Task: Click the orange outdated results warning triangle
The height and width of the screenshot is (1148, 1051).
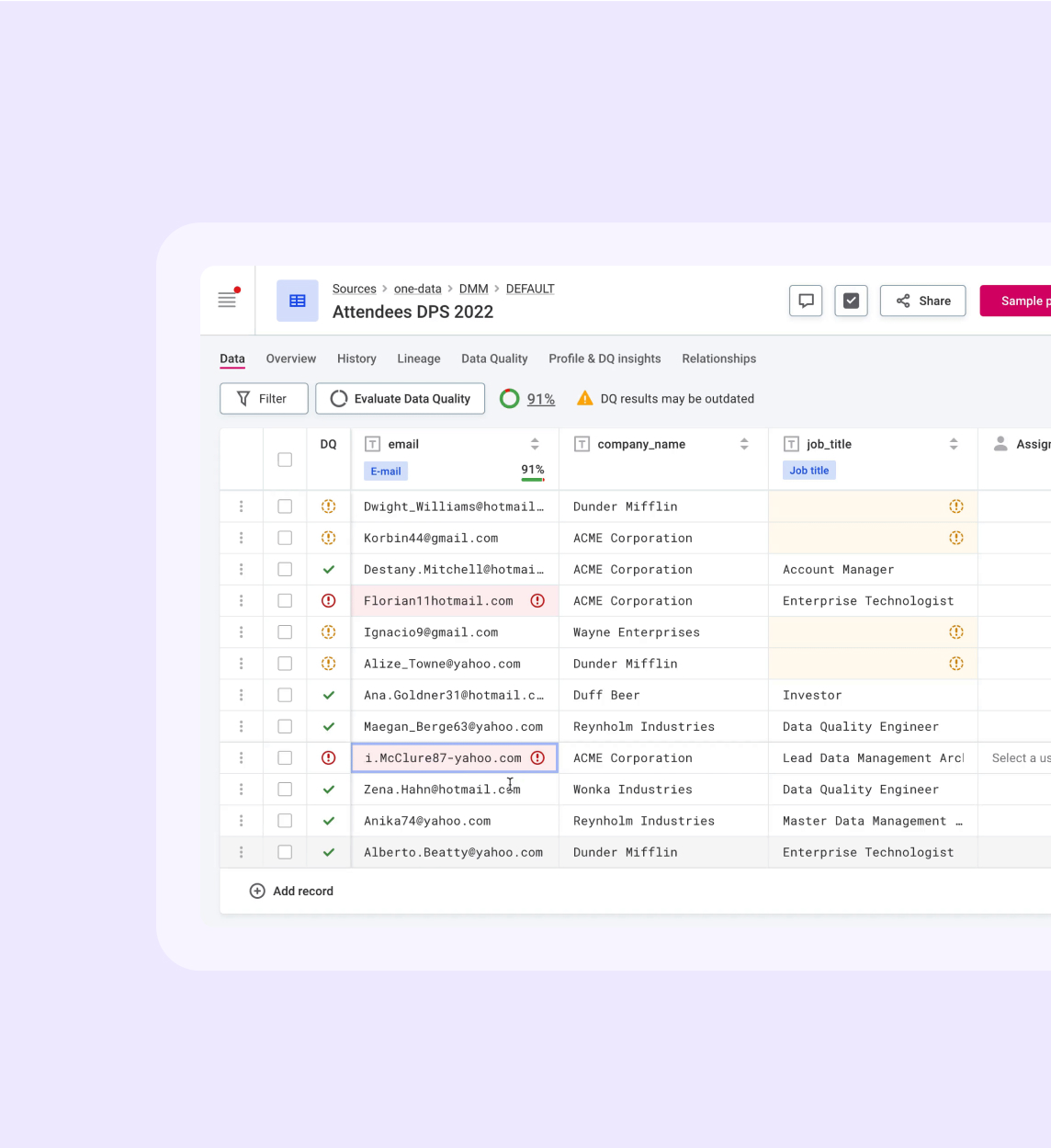Action: [584, 398]
